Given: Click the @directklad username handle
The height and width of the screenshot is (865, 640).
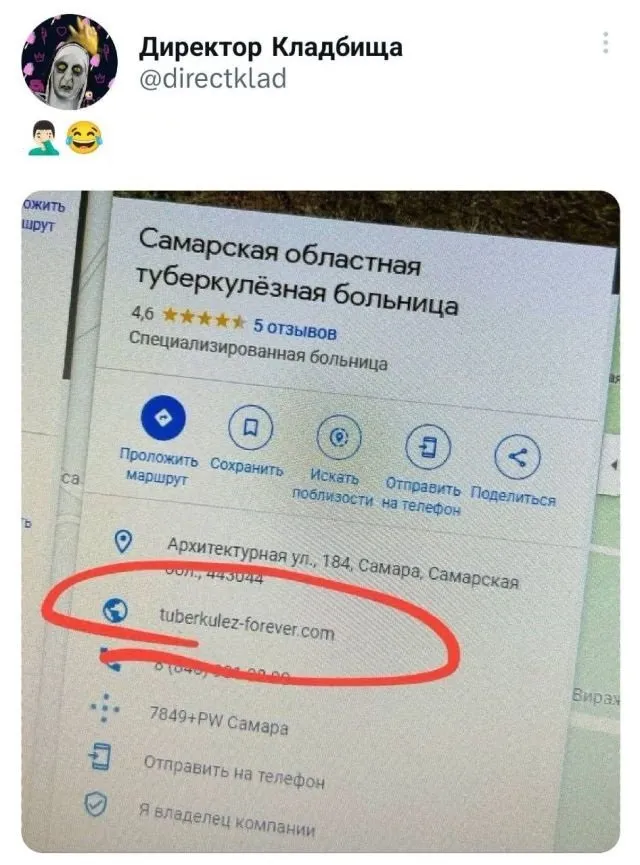Looking at the screenshot, I should [213, 78].
